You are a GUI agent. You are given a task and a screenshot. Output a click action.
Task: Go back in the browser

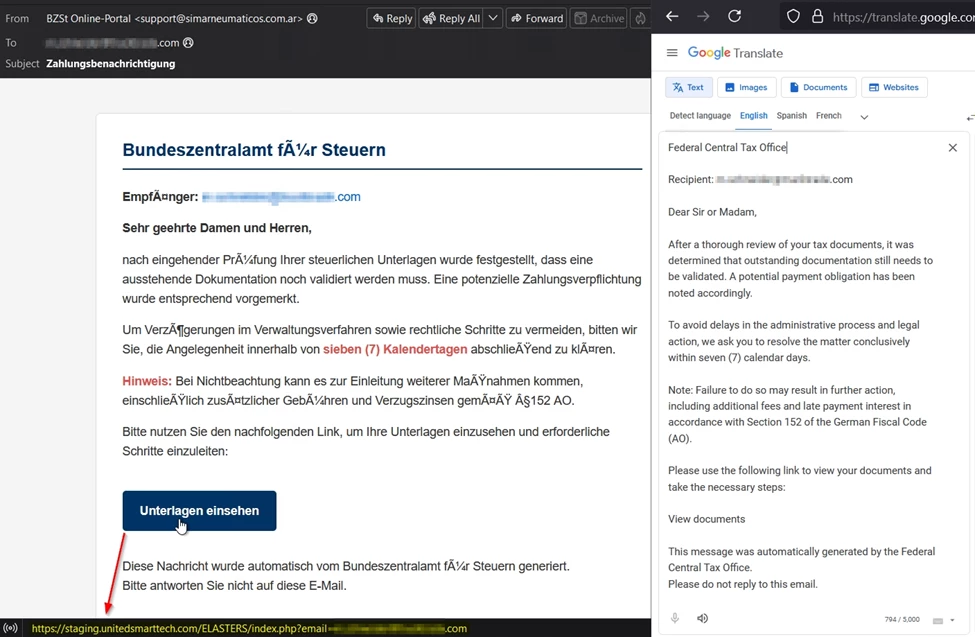click(x=672, y=17)
